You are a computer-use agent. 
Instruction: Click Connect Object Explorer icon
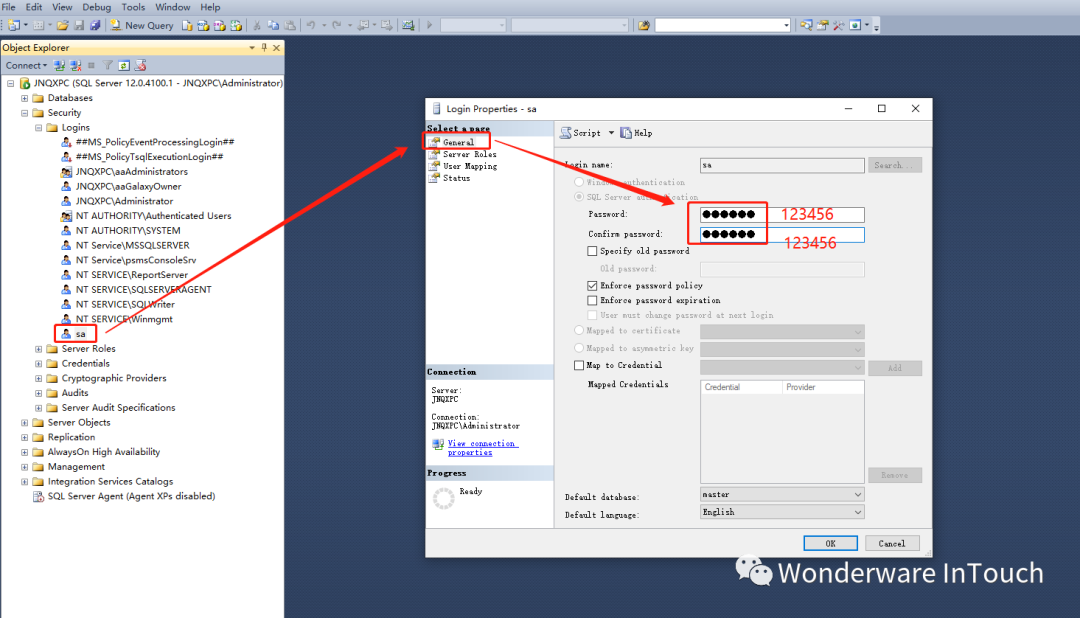point(59,65)
